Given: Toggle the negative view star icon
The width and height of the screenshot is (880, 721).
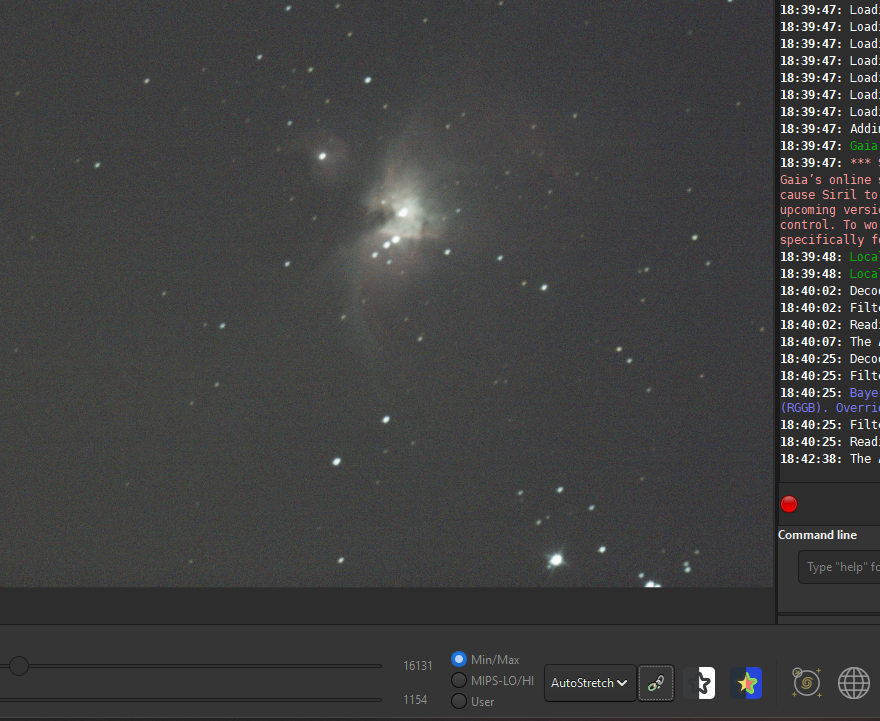Looking at the screenshot, I should click(x=699, y=683).
